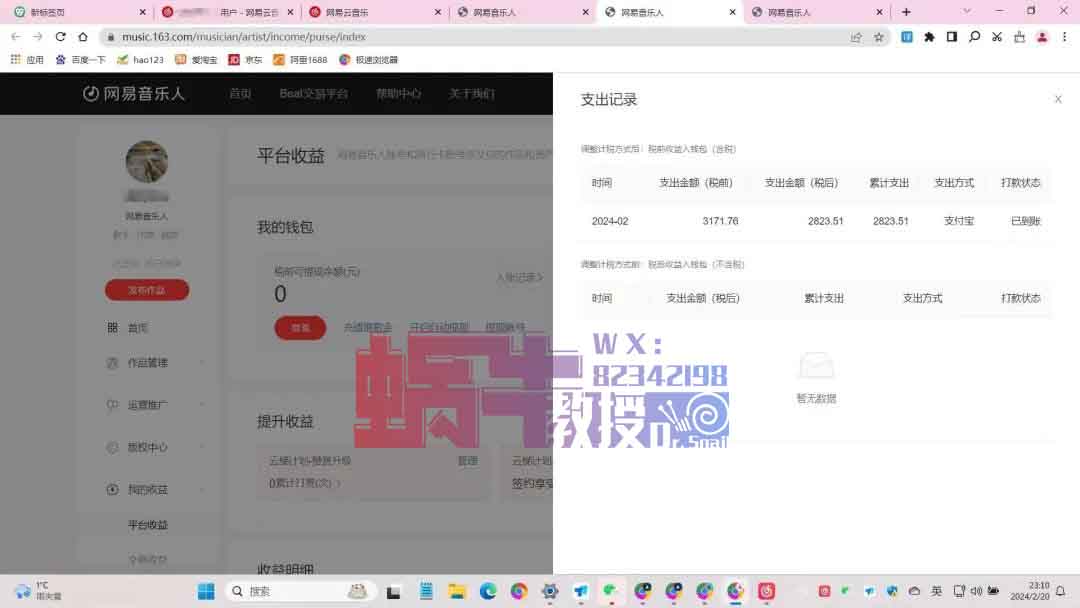The width and height of the screenshot is (1080, 608).
Task: Open a new browser tab with plus button
Action: (x=906, y=12)
